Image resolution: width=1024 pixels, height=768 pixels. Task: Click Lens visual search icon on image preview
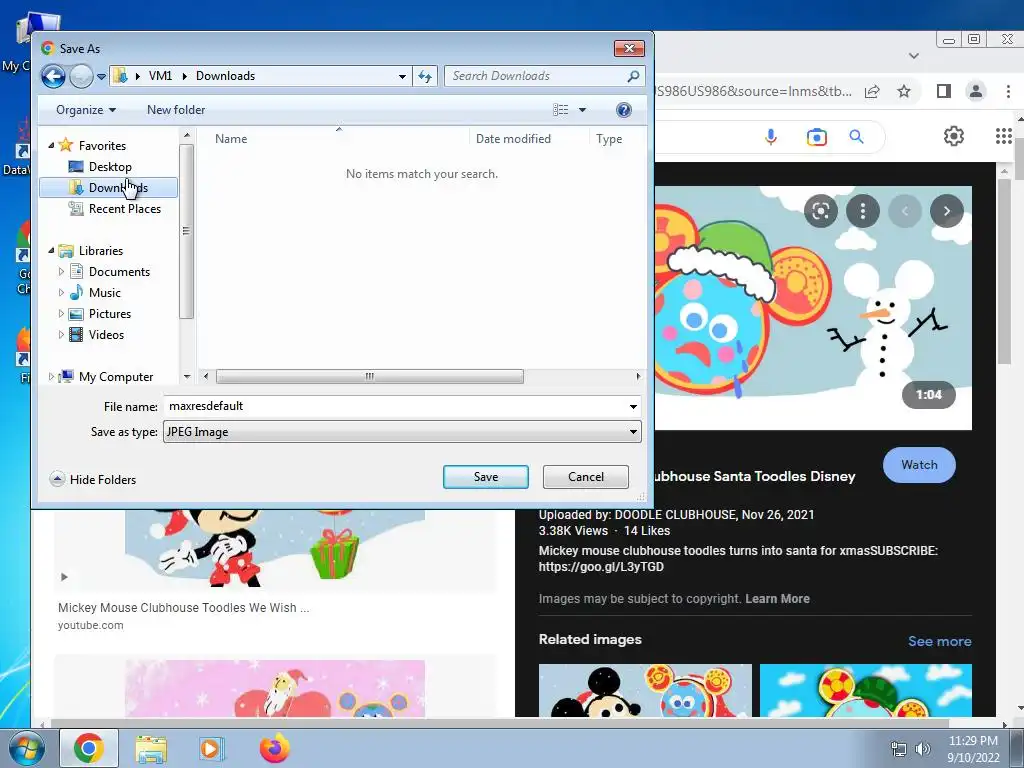[821, 211]
